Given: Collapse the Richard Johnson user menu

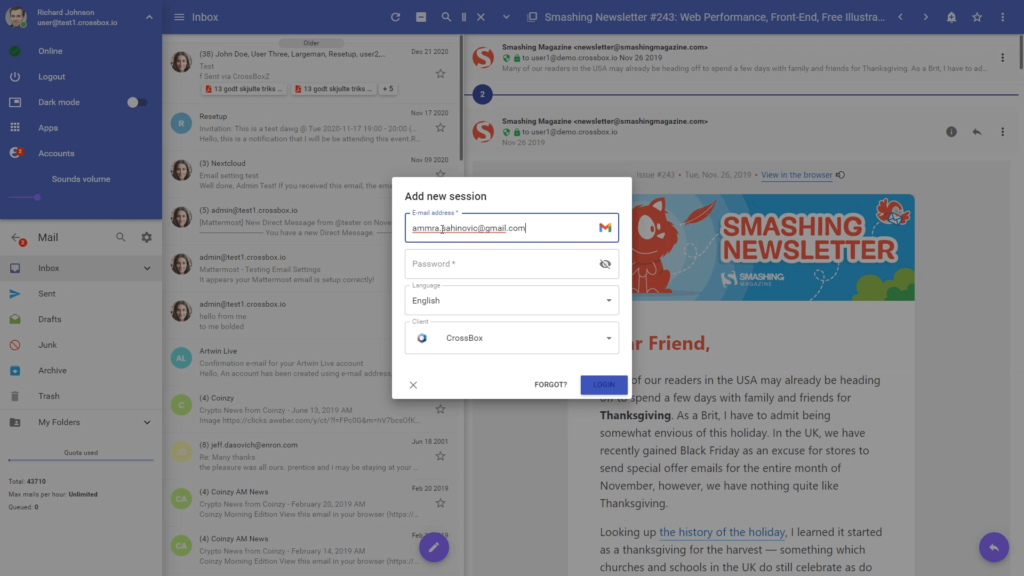Looking at the screenshot, I should tap(149, 17).
